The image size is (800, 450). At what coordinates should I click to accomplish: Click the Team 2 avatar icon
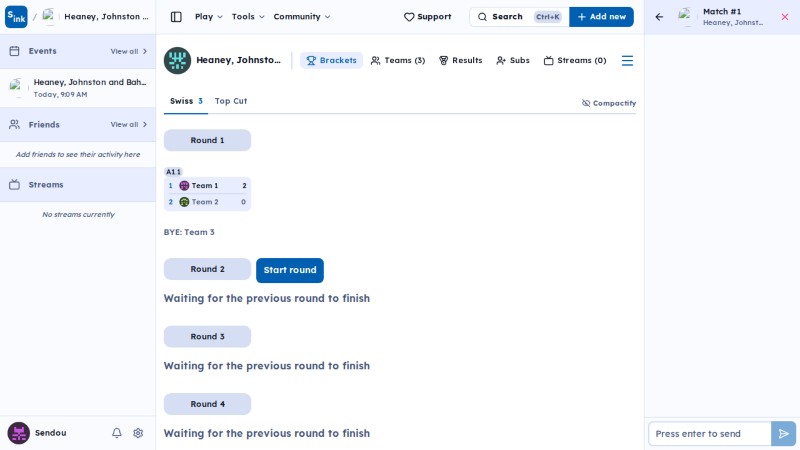pyautogui.click(x=184, y=202)
